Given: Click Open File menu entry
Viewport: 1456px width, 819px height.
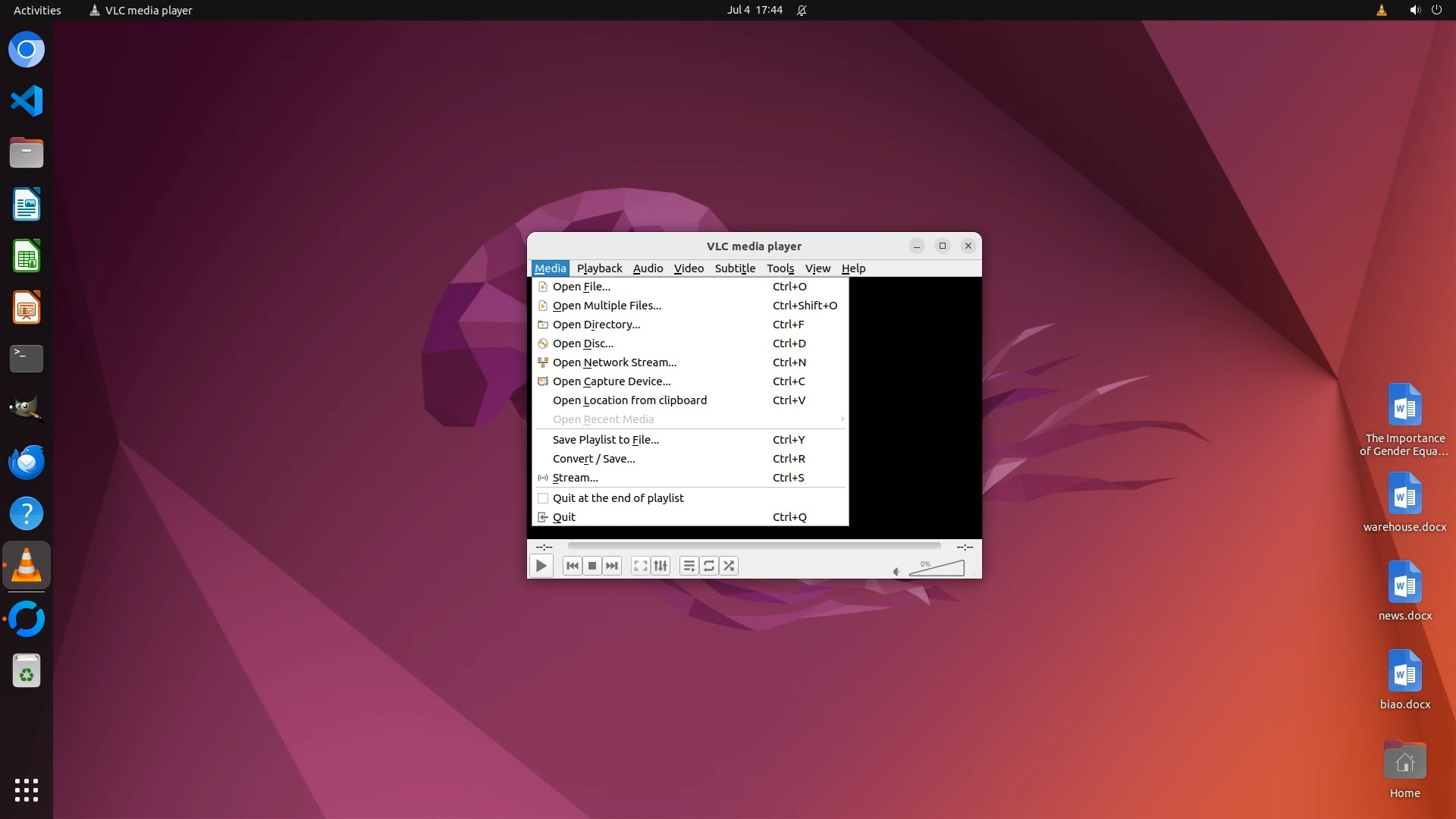Looking at the screenshot, I should (x=581, y=287).
